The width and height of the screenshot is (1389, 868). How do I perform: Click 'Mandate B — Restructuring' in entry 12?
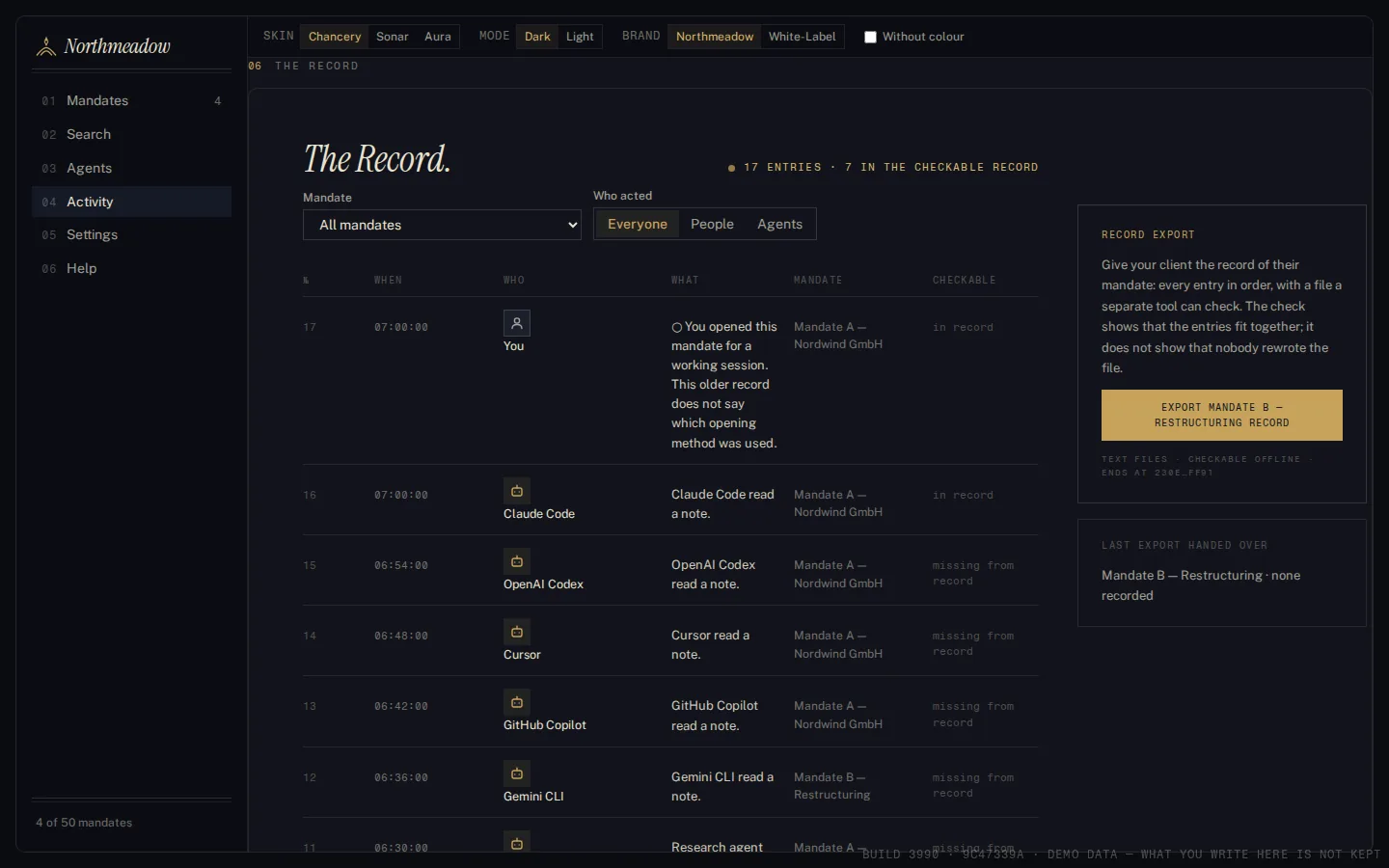pos(831,786)
